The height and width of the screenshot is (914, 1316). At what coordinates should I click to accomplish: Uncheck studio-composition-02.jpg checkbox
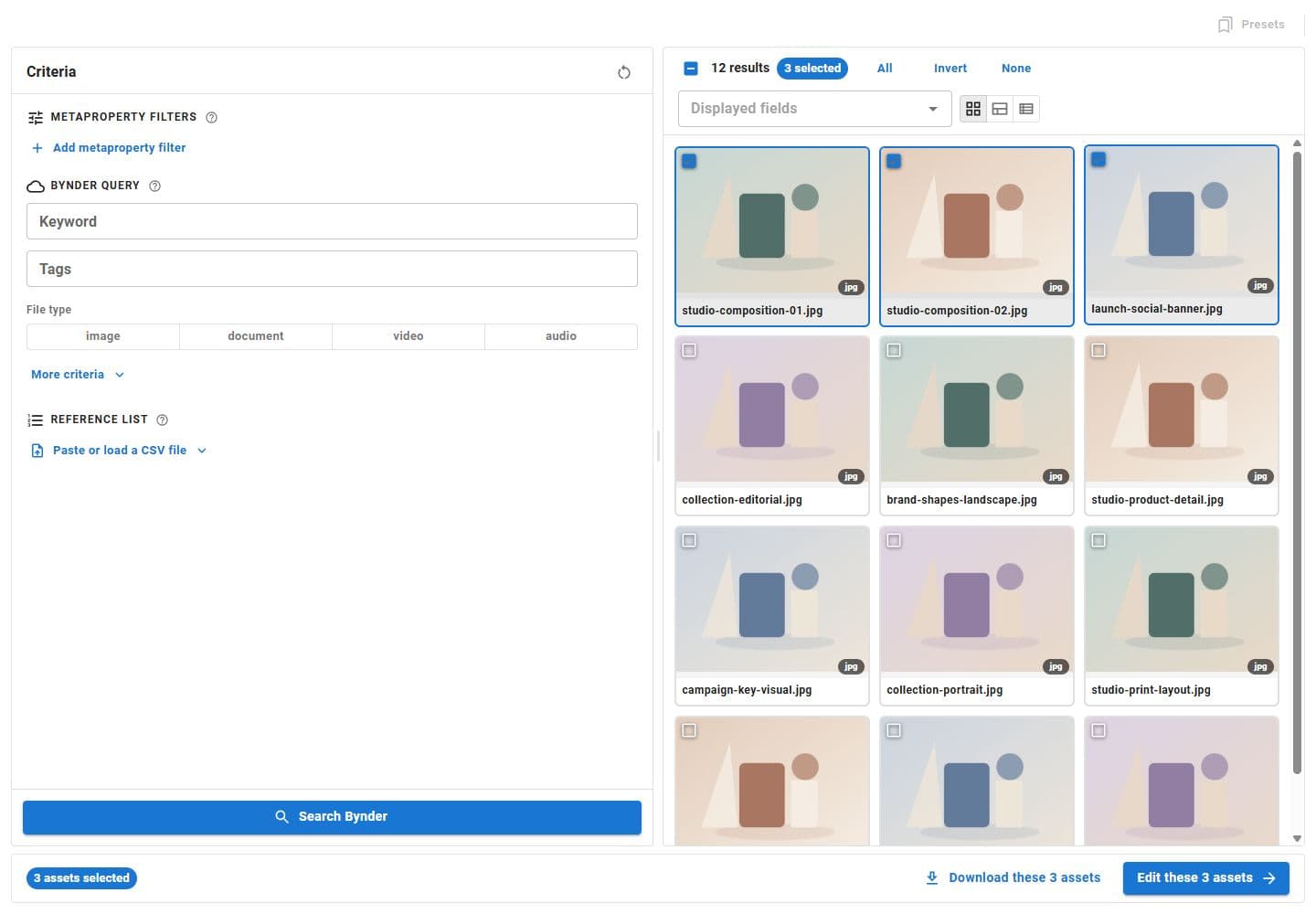click(x=894, y=161)
